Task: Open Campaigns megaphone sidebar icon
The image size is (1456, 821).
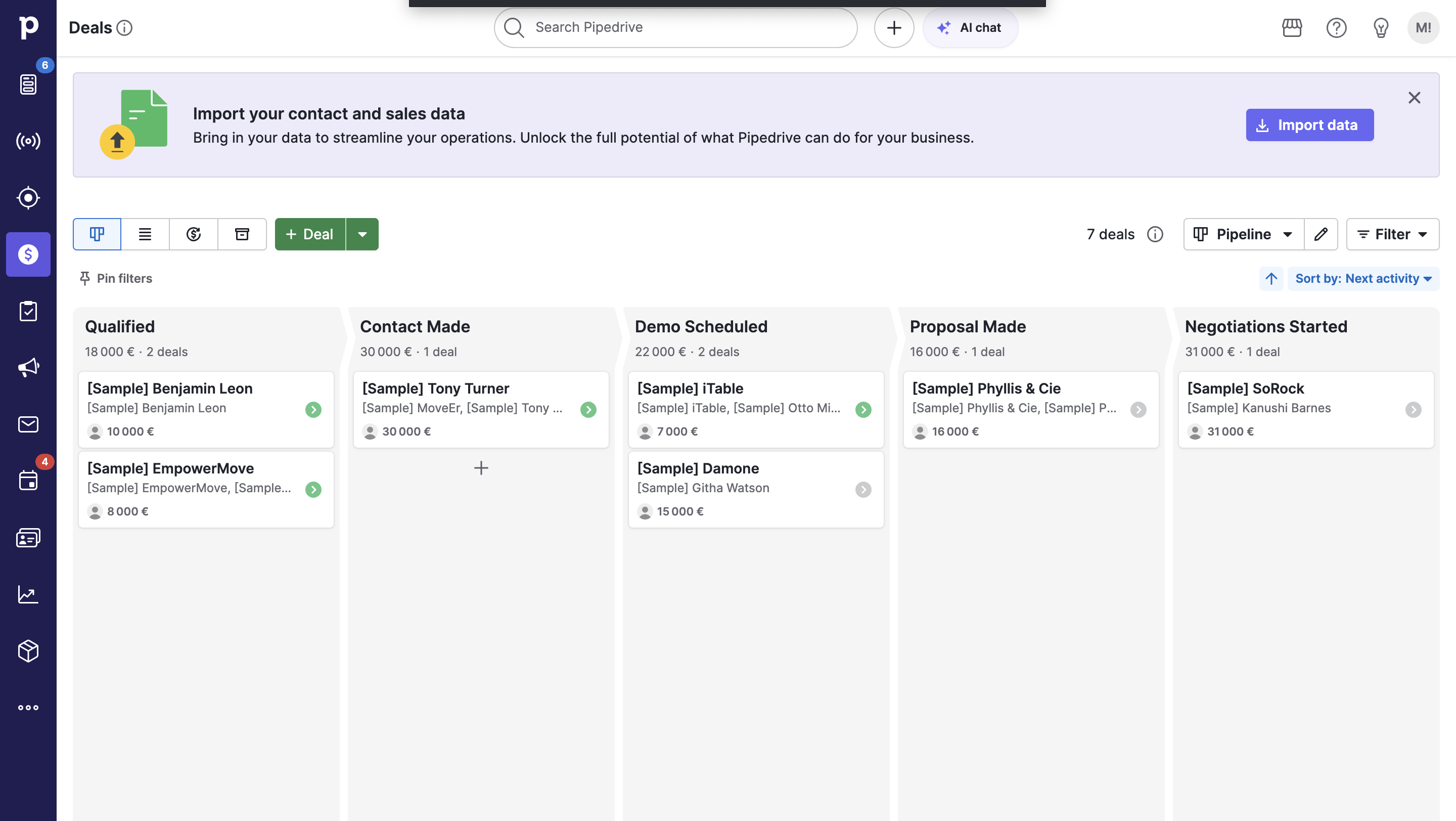Action: [28, 368]
